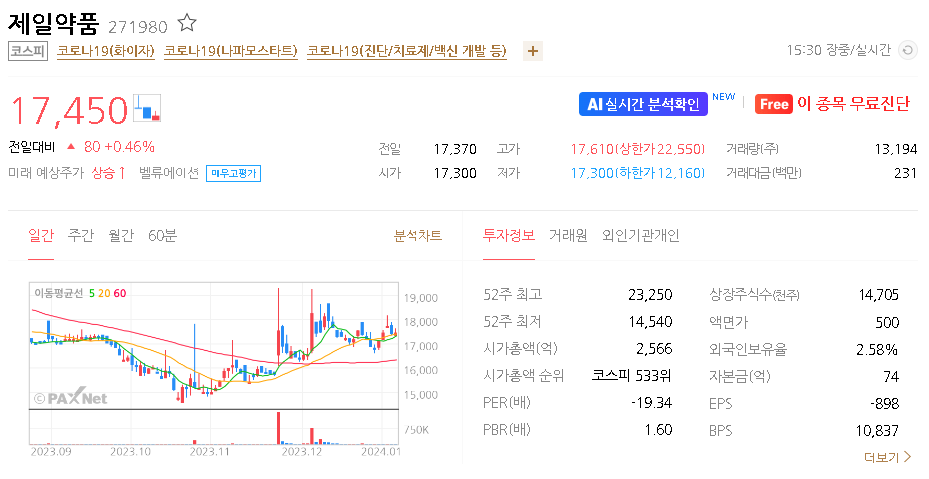Click the 고가 value 17,610(상한가22,550)
The width and height of the screenshot is (929, 479).
coord(638,149)
